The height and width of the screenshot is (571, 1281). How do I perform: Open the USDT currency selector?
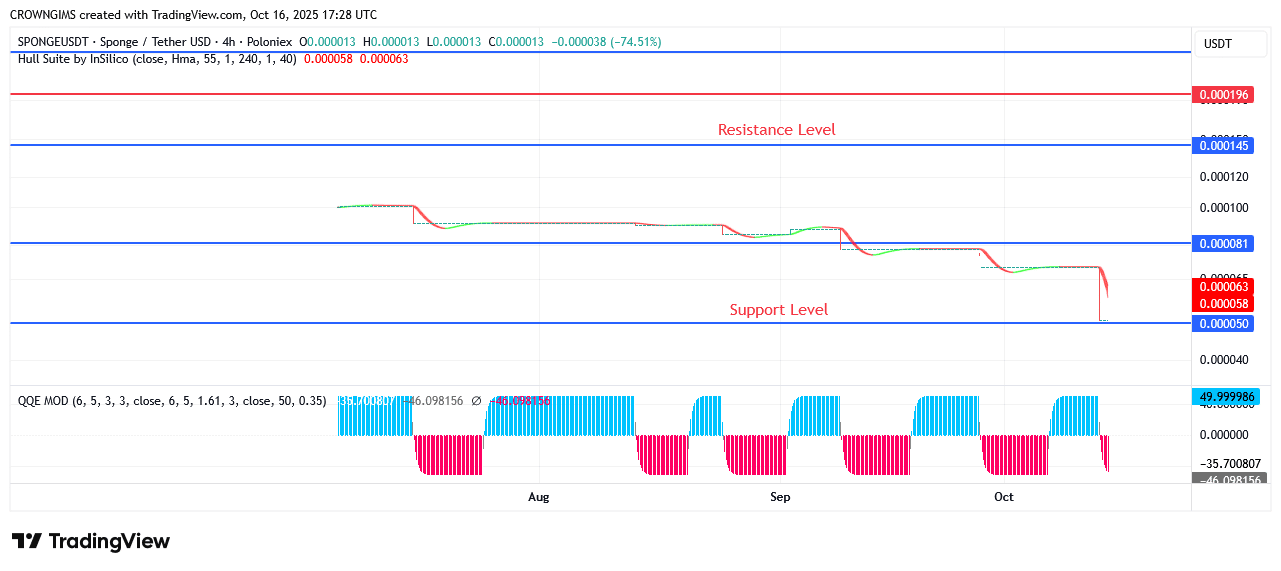click(x=1217, y=44)
